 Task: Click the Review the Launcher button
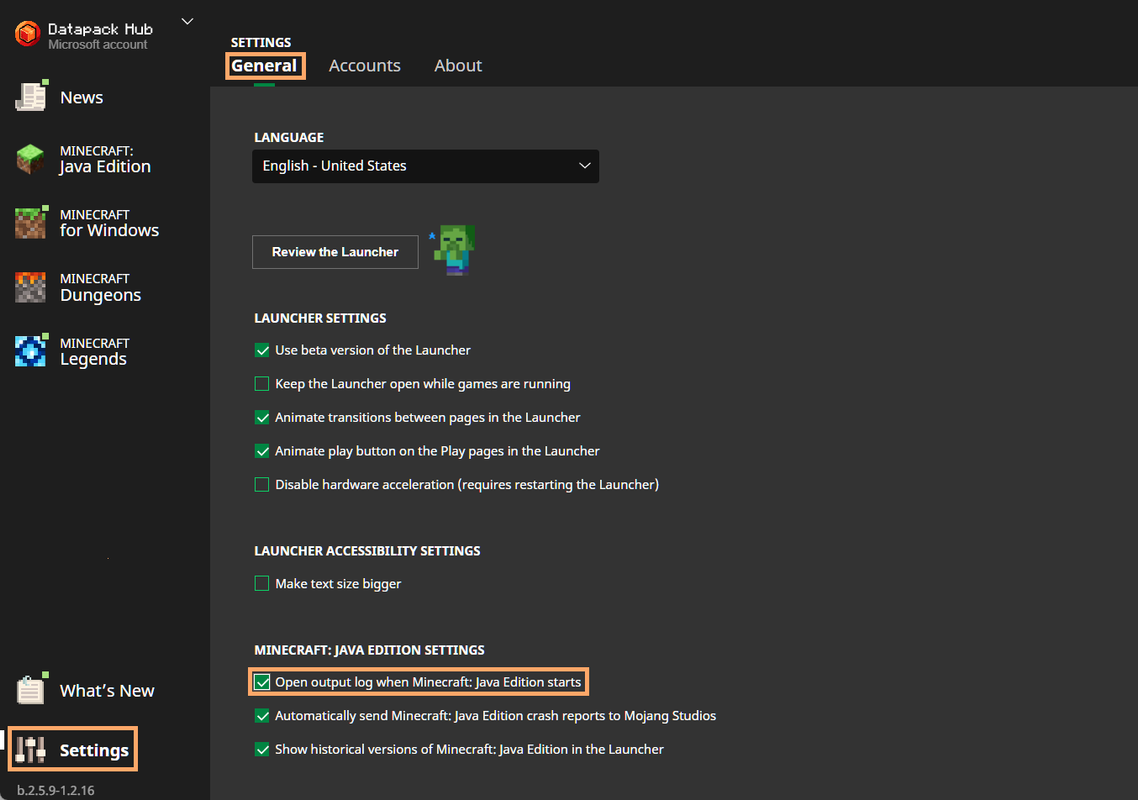point(335,252)
